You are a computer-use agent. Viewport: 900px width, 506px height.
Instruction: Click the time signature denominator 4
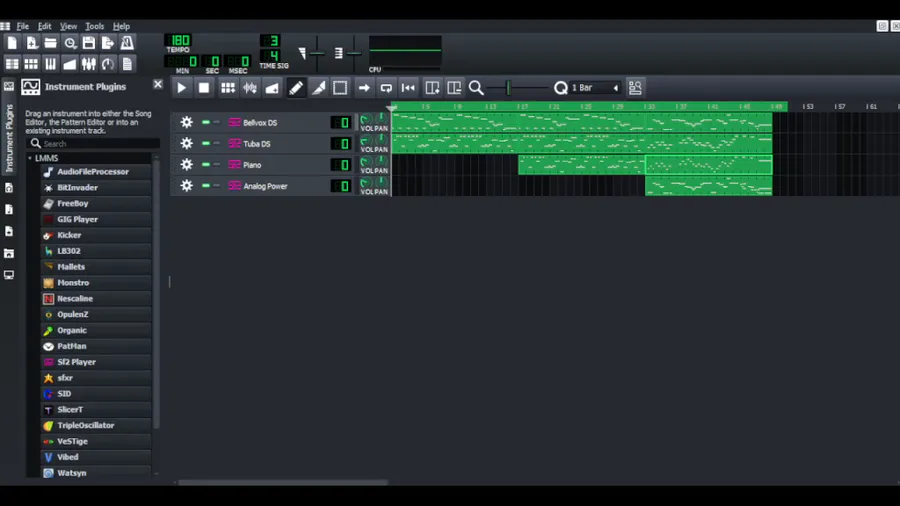click(270, 56)
